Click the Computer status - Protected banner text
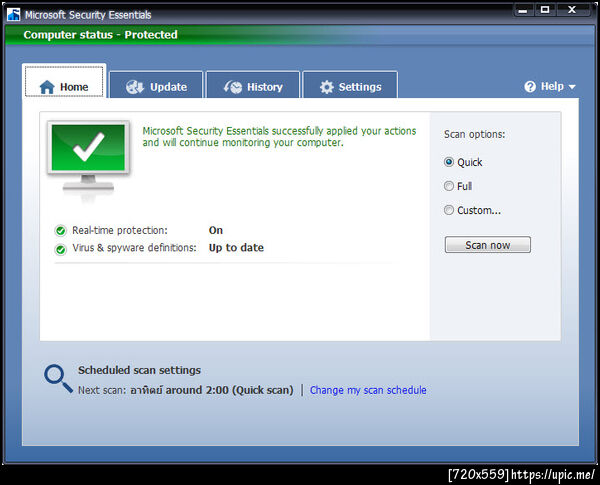Viewport: 600px width, 485px height. (101, 35)
